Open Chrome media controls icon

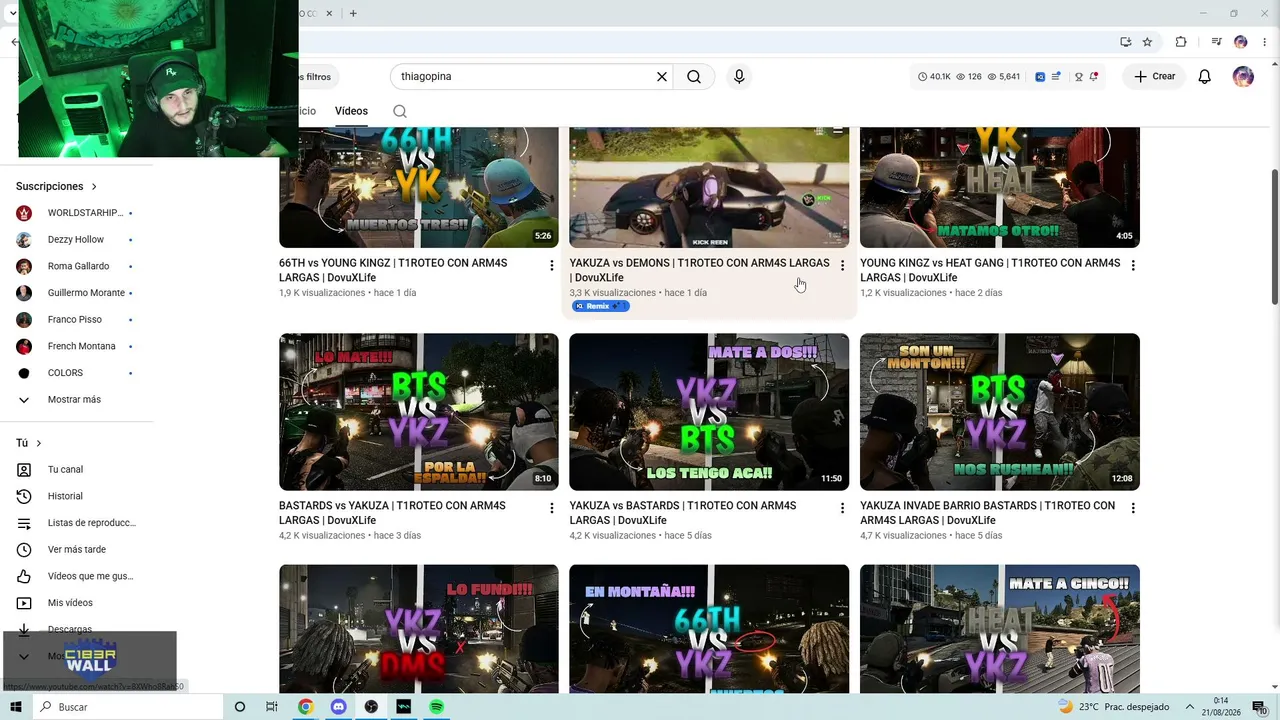pyautogui.click(x=1216, y=42)
